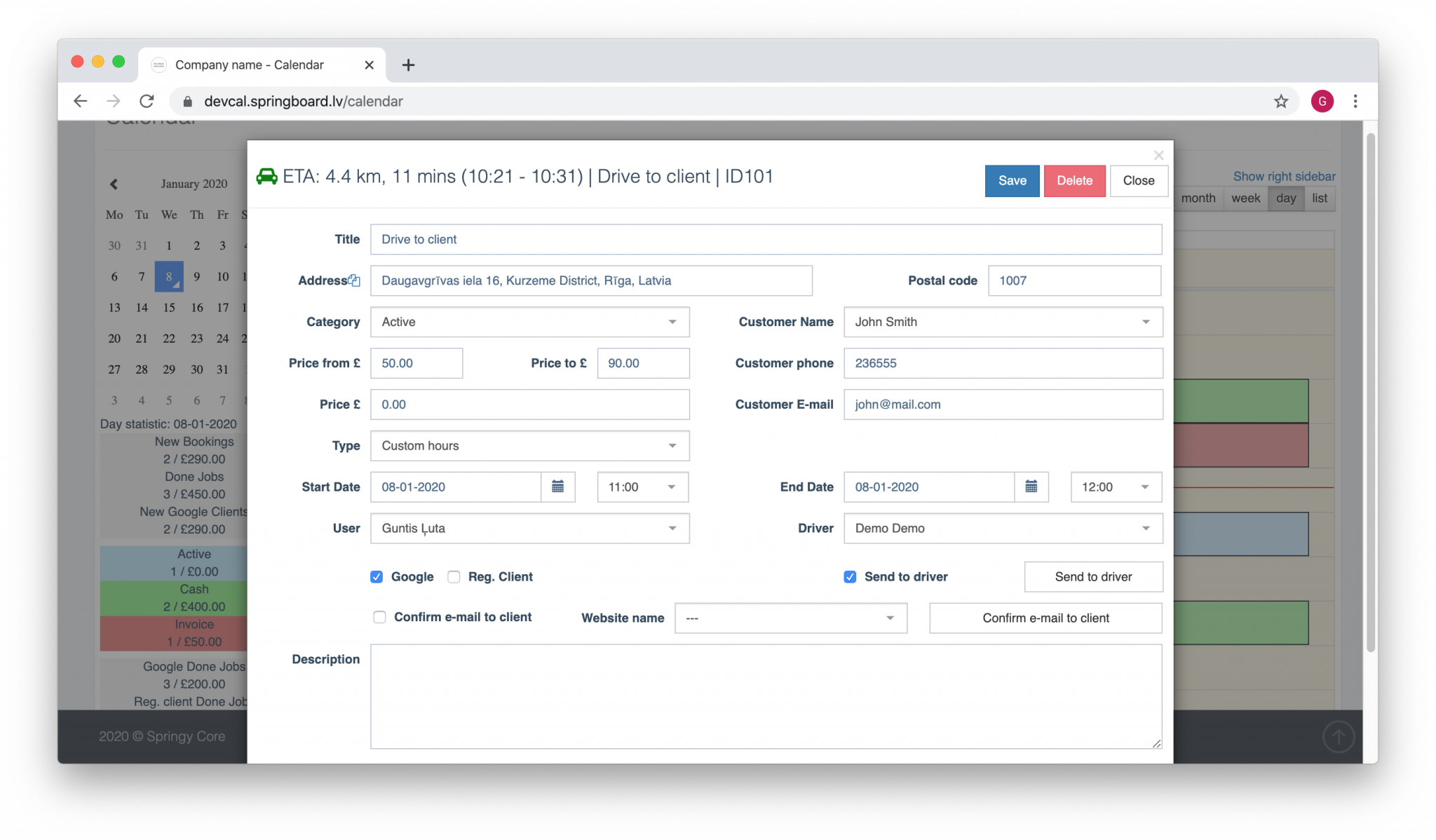The height and width of the screenshot is (840, 1436).
Task: Open the Type dropdown showing Custom hours
Action: click(529, 446)
